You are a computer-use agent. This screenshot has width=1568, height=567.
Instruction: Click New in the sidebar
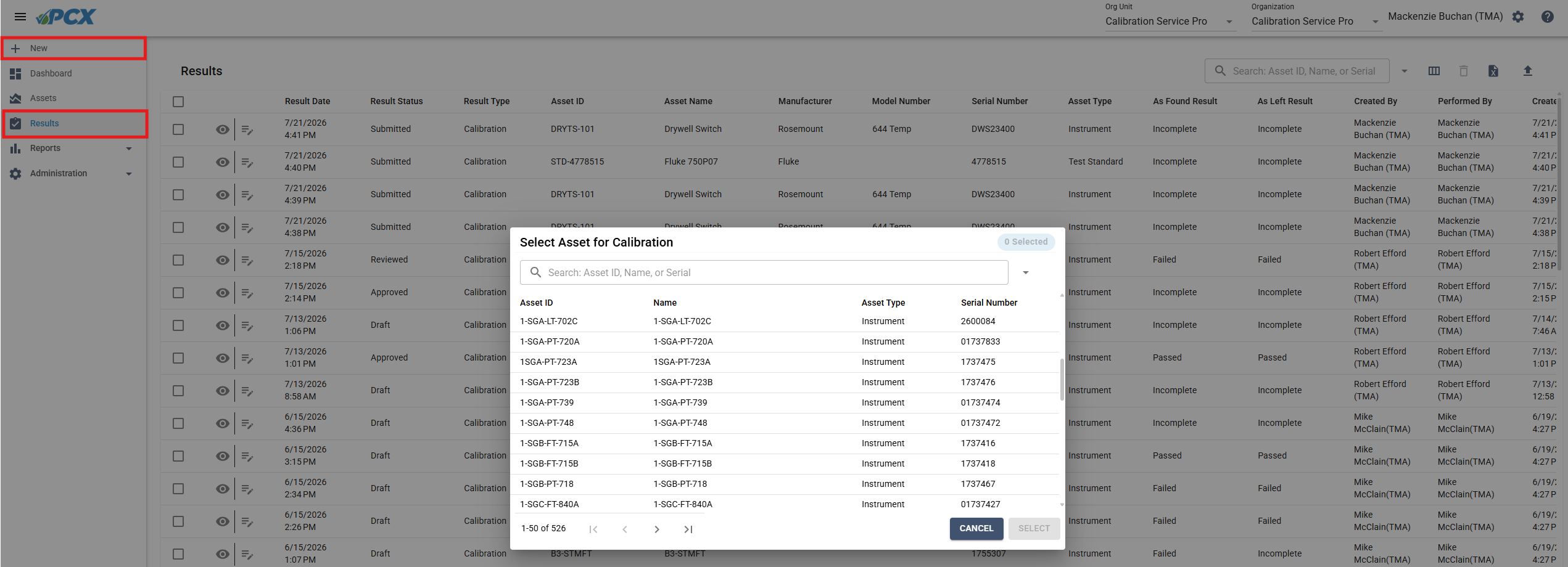click(x=73, y=48)
